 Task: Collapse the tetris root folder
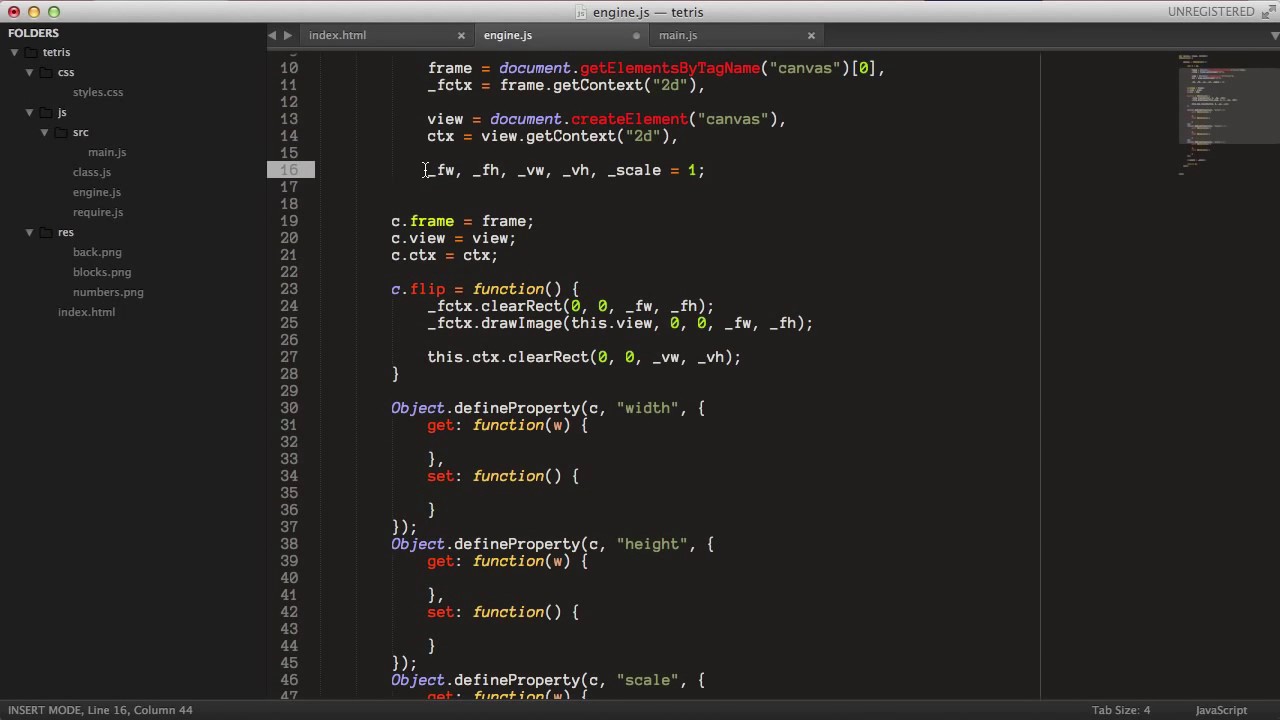tap(14, 52)
